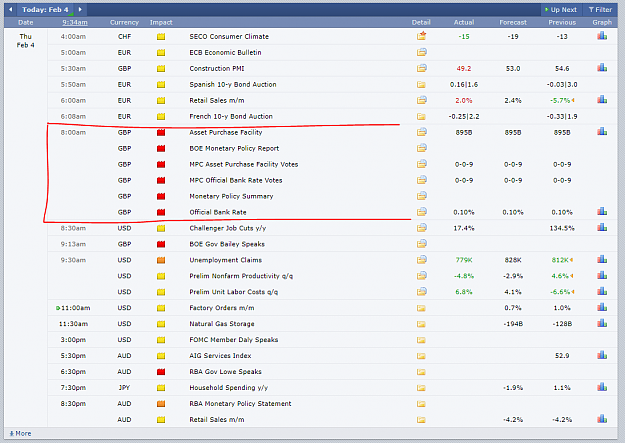This screenshot has width=625, height=443.
Task: Open detail folder for Unemployment Claims
Action: coord(421,260)
